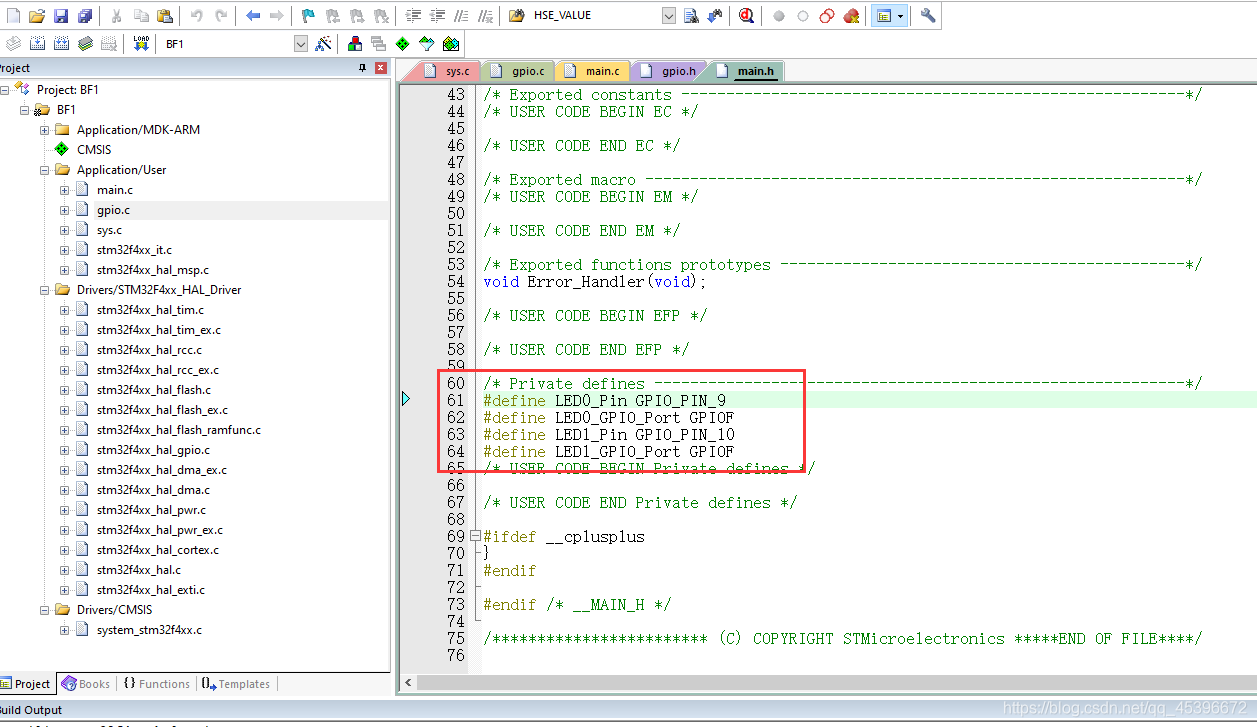Navigate forwards with right arrow icon
The height and width of the screenshot is (727, 1257).
(277, 16)
